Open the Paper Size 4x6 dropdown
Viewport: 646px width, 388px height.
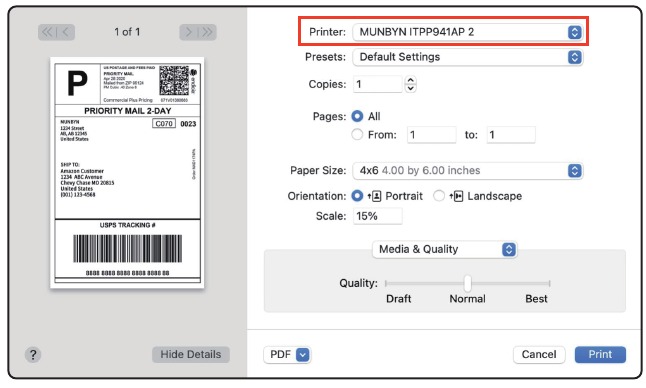(467, 171)
